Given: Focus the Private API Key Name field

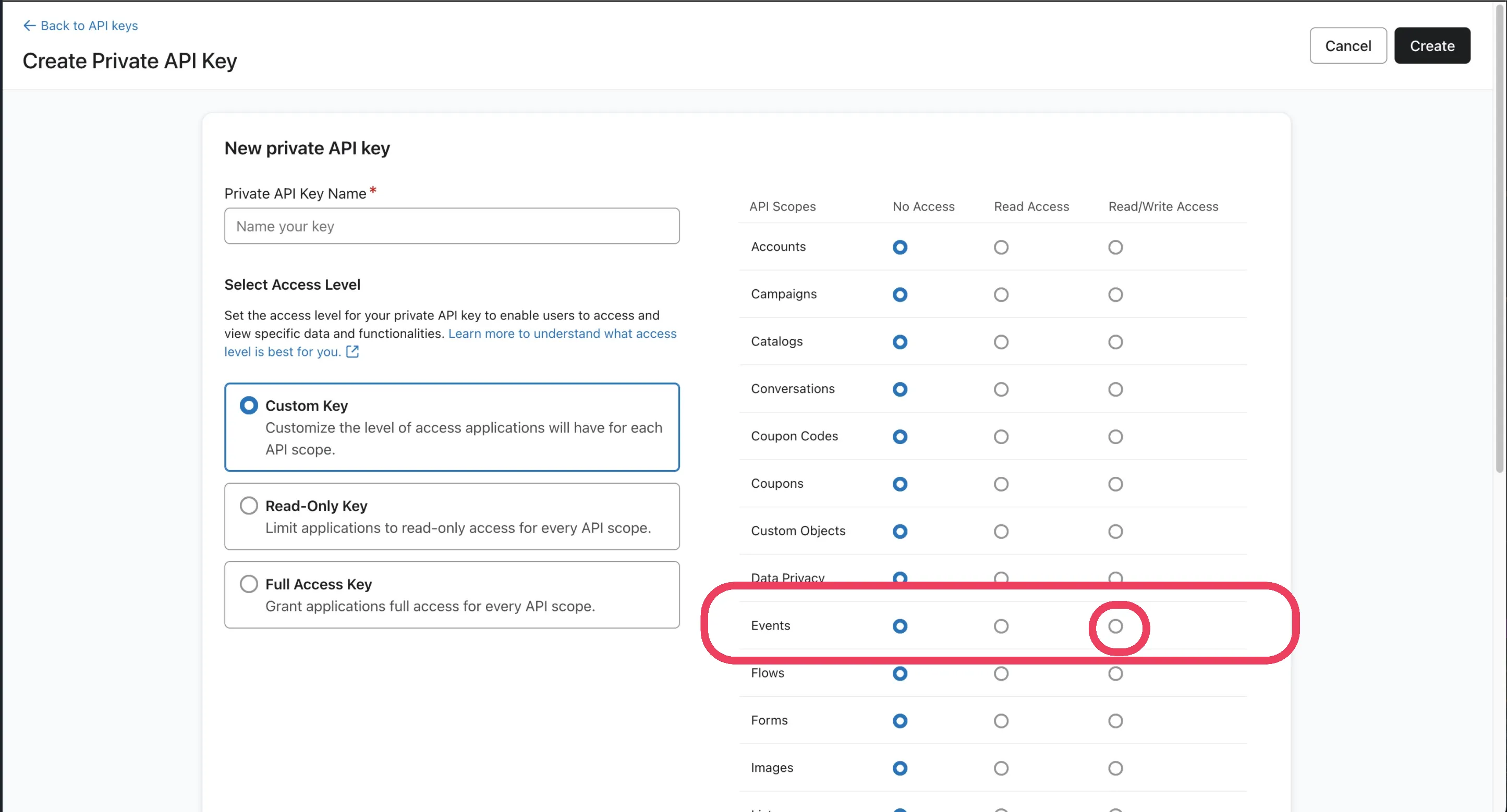Looking at the screenshot, I should click(x=452, y=226).
